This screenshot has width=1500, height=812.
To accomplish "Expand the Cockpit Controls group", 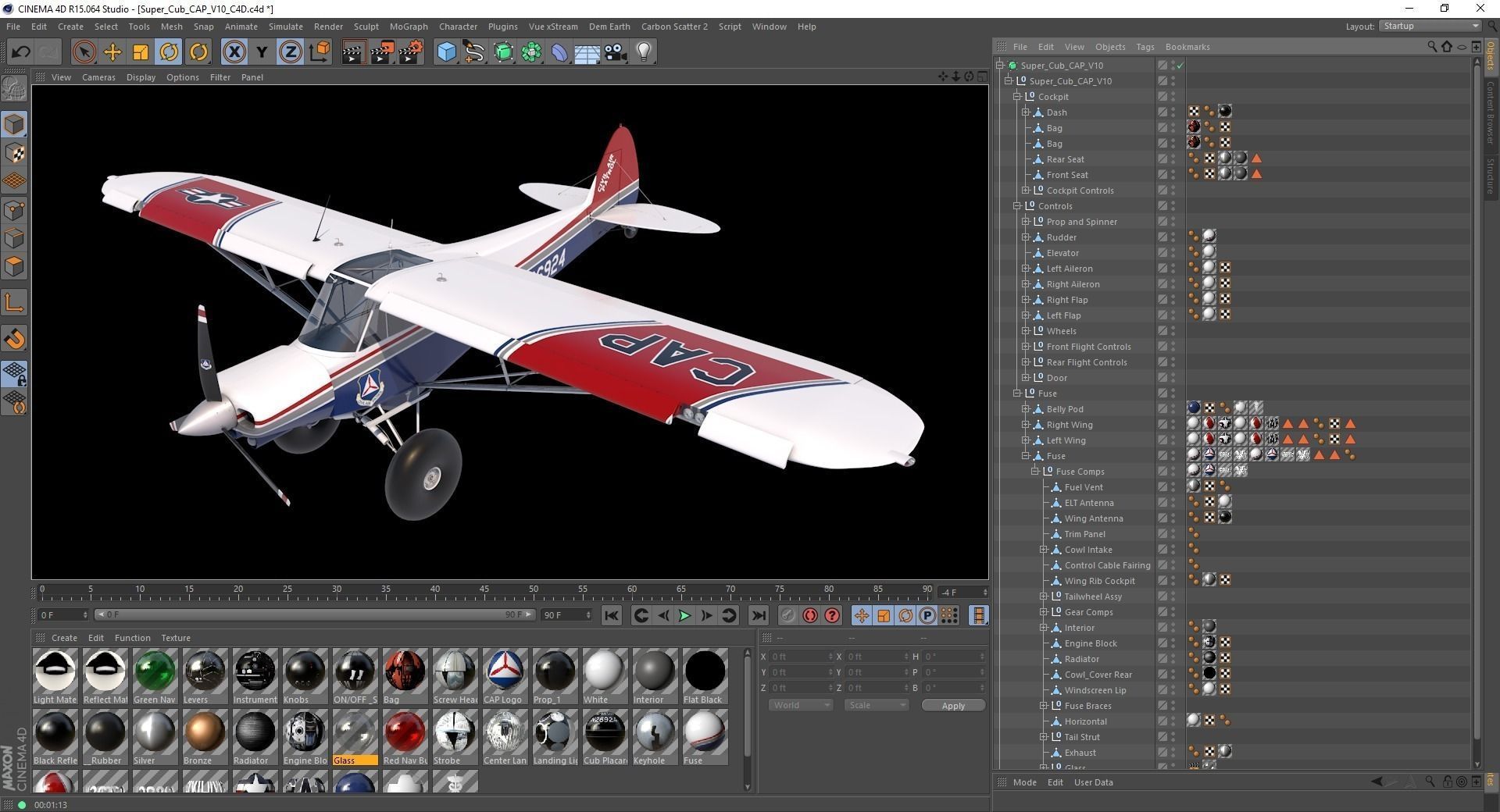I will click(1026, 191).
